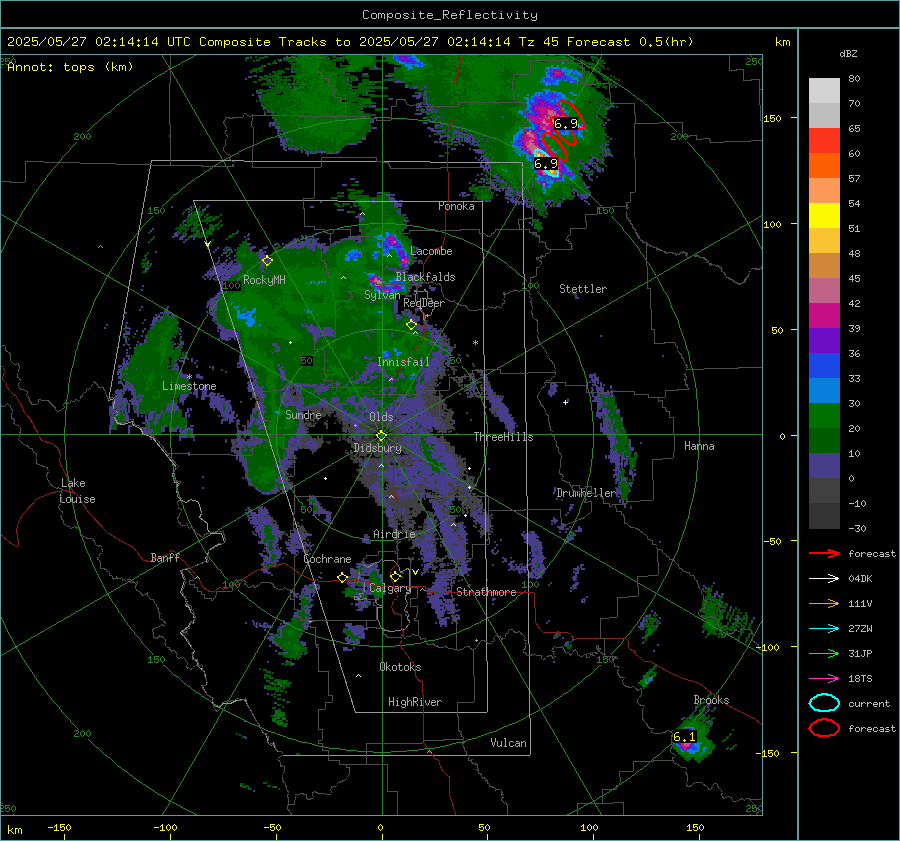Click the 6.1 storm top label near Brooks

tap(684, 736)
